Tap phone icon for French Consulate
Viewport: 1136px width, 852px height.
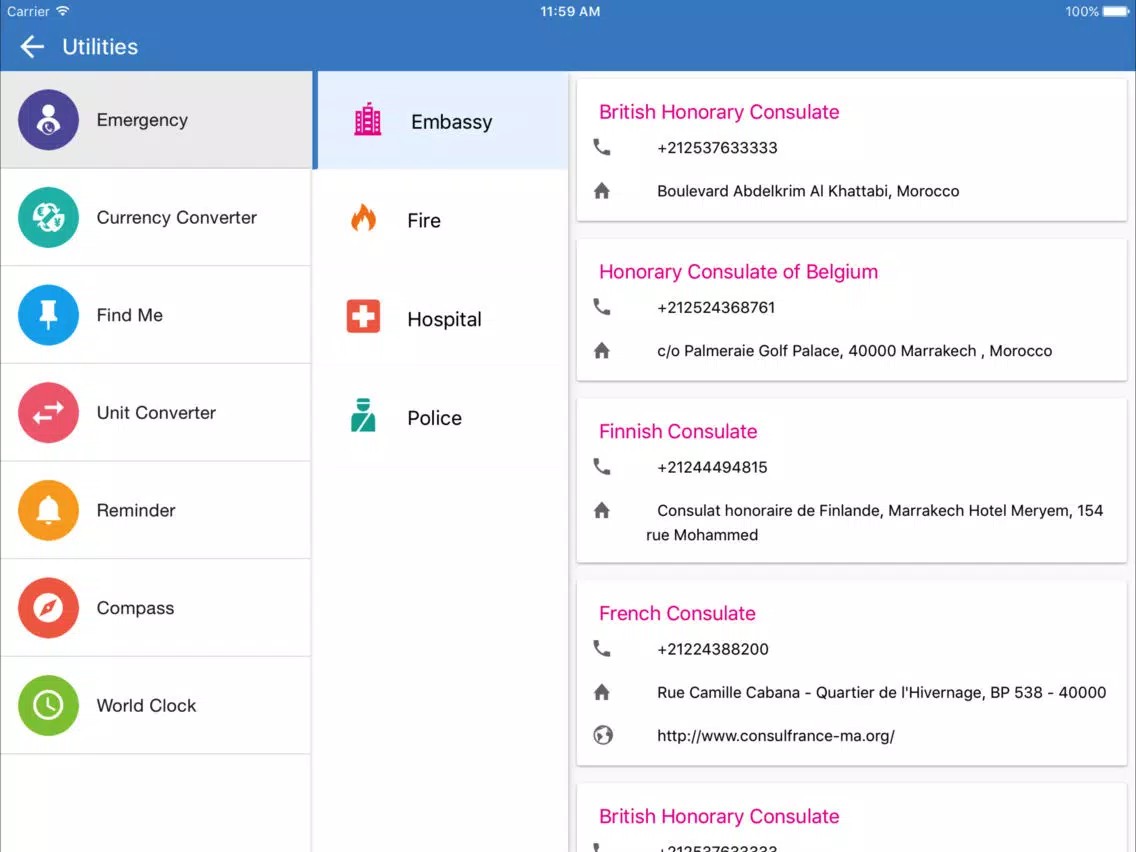[x=602, y=648]
